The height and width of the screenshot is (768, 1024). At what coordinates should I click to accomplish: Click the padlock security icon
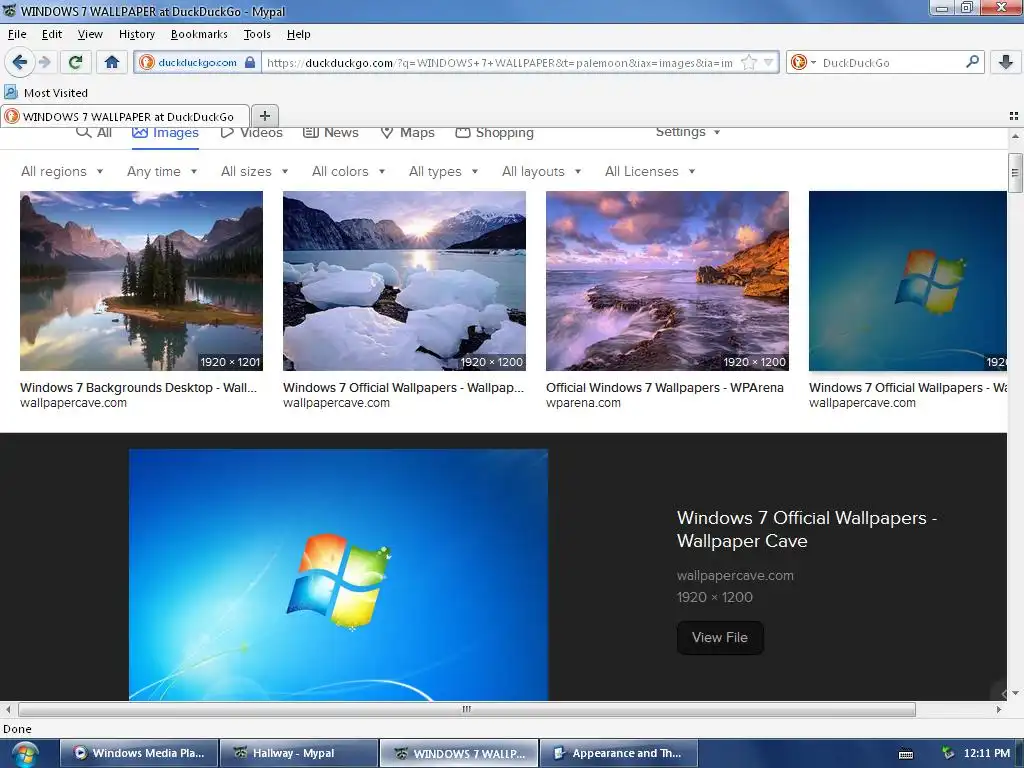click(249, 63)
